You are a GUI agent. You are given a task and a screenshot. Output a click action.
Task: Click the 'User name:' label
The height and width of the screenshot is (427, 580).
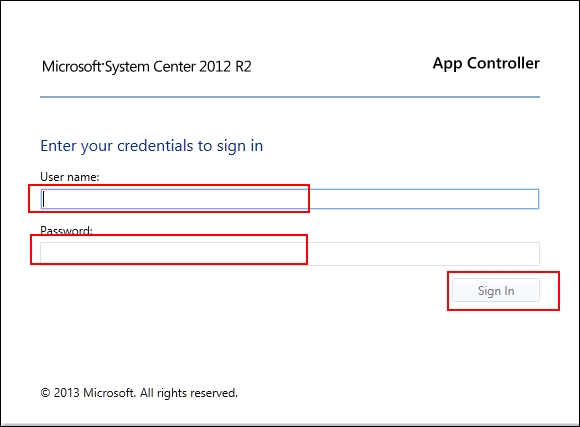pyautogui.click(x=70, y=177)
